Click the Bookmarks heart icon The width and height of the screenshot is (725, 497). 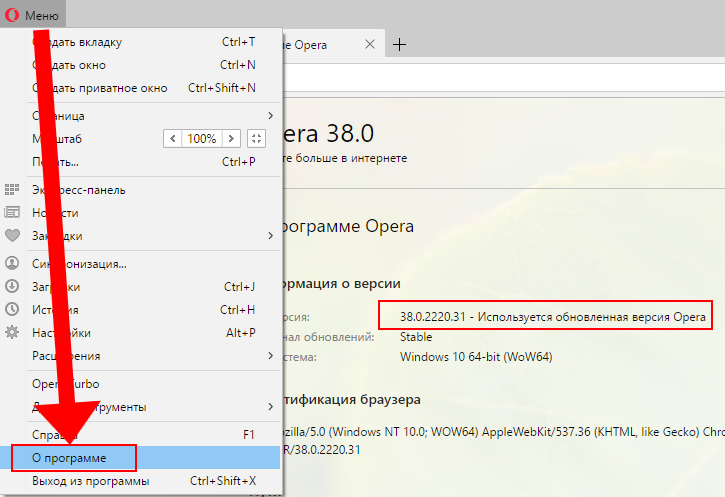[13, 236]
